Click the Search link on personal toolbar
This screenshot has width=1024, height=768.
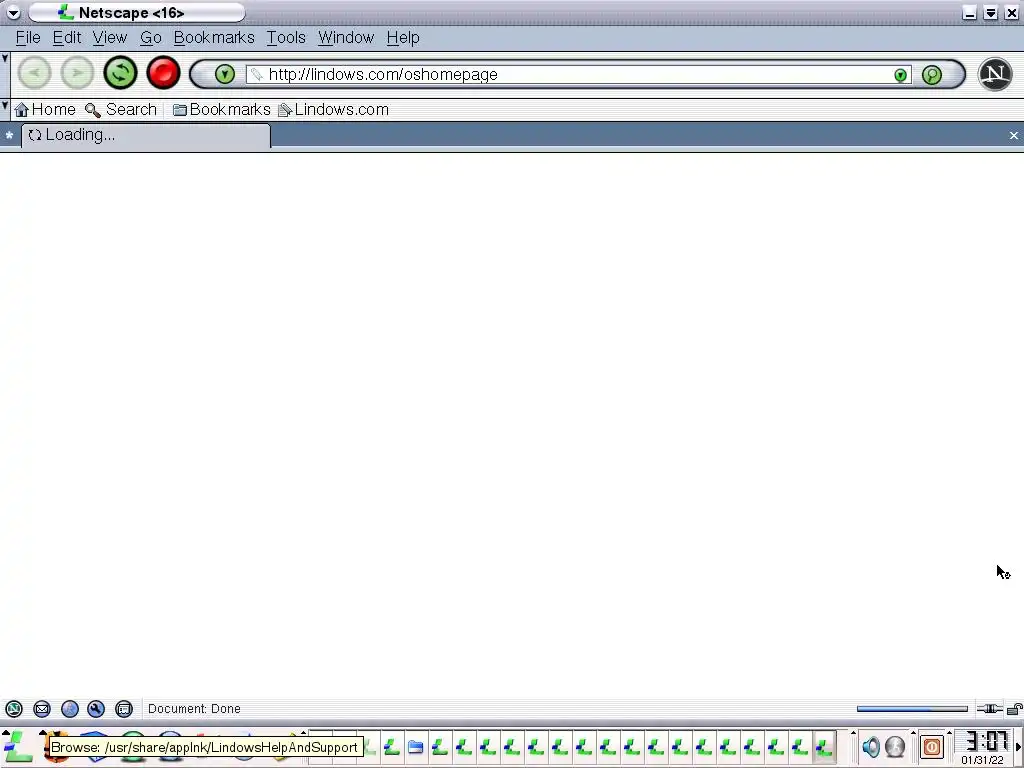tap(121, 110)
